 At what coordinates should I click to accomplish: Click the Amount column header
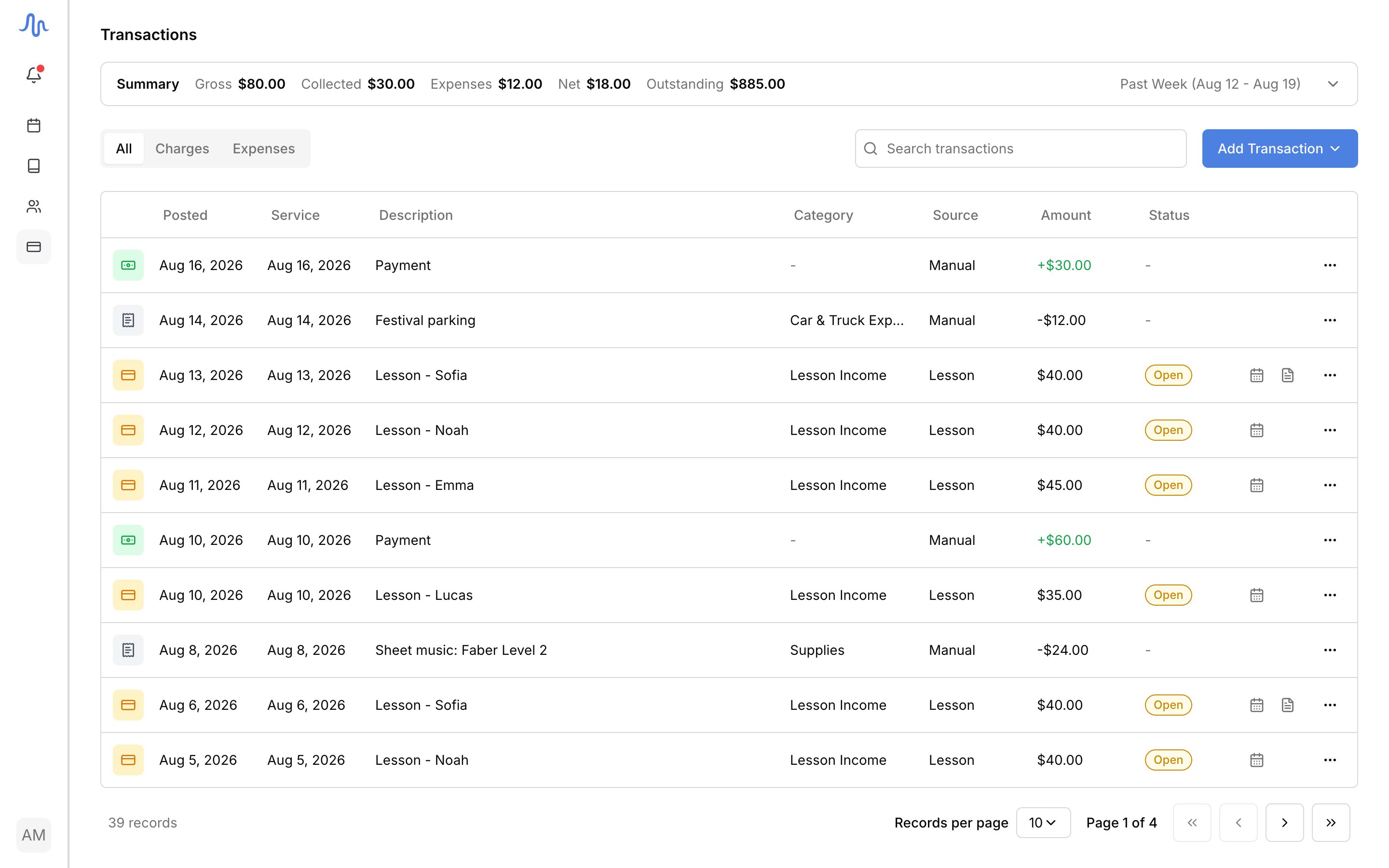1065,215
